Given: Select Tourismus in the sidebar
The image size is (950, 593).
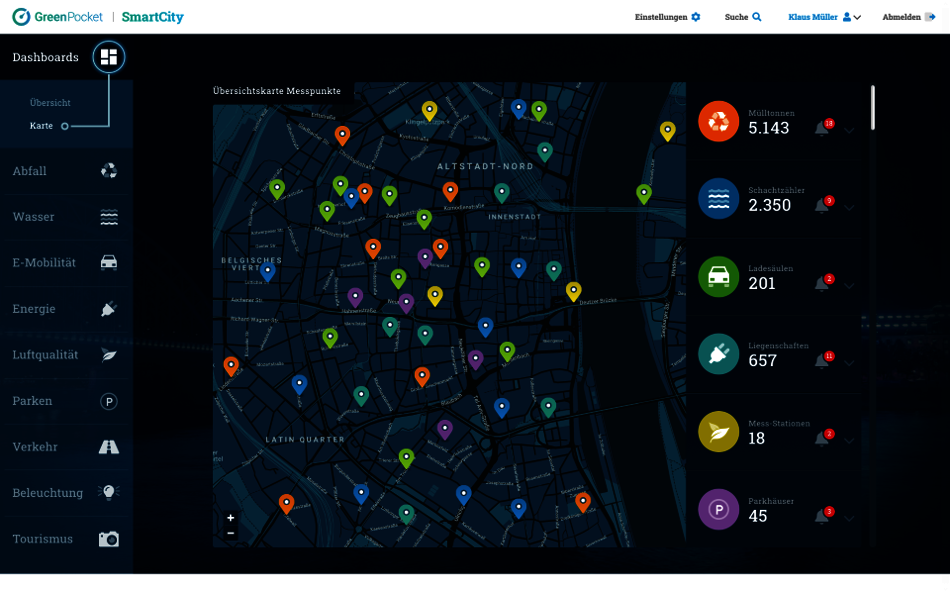Looking at the screenshot, I should tap(66, 539).
